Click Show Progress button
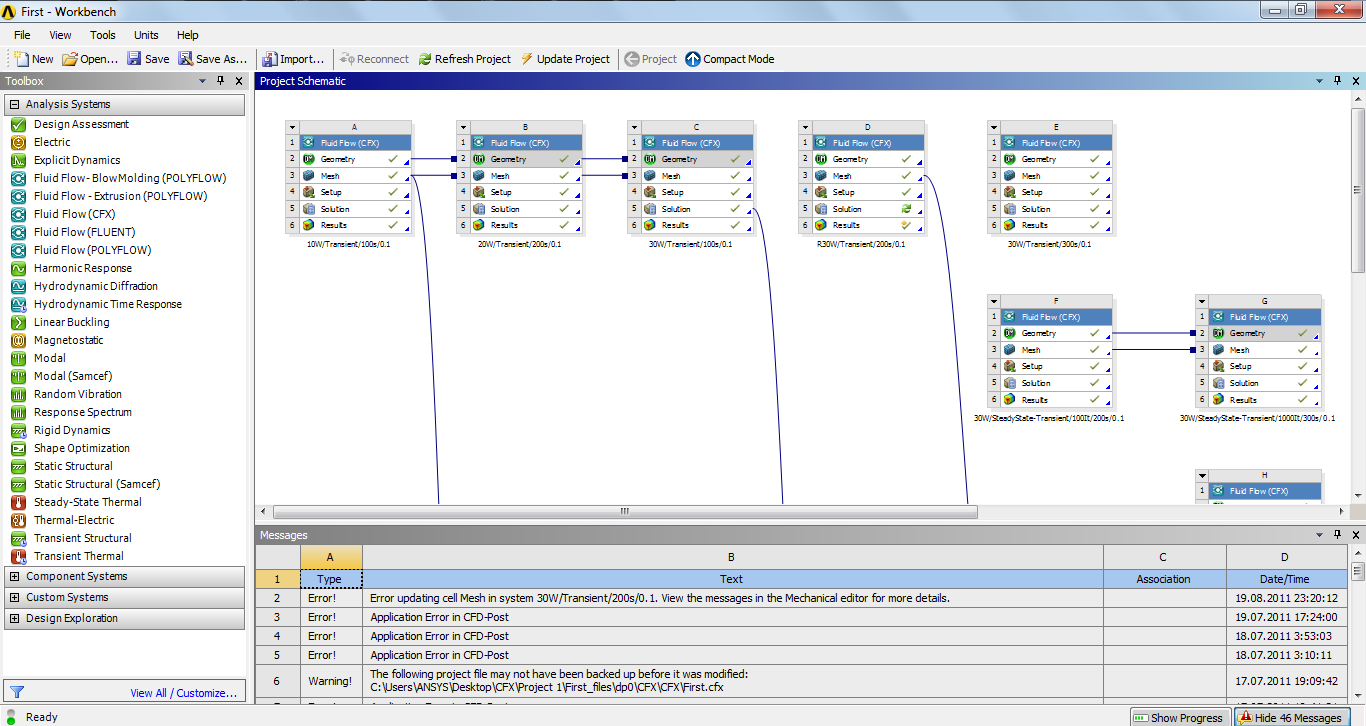 tap(1179, 717)
